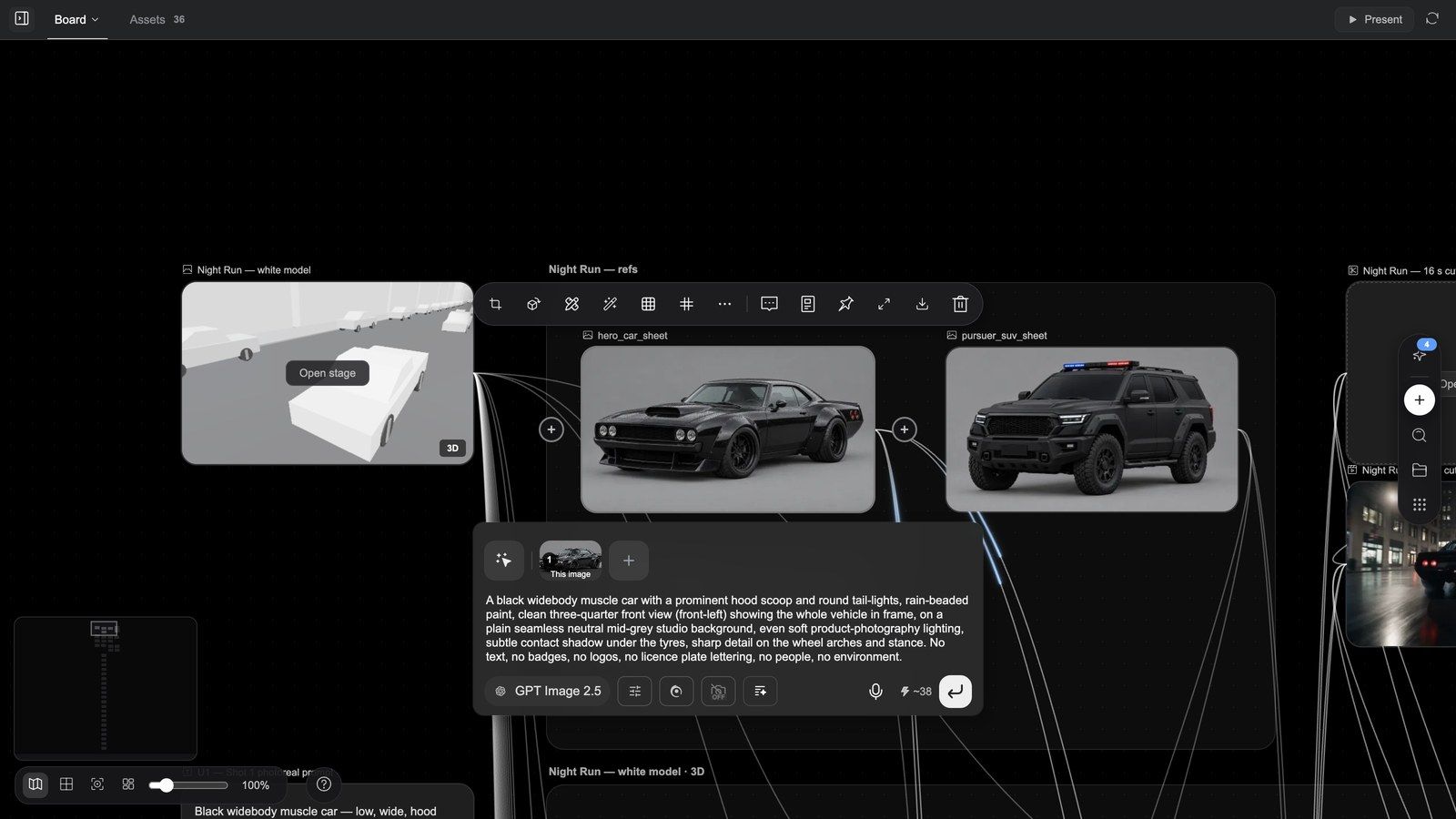Toggle the camera OFF button

click(x=718, y=692)
